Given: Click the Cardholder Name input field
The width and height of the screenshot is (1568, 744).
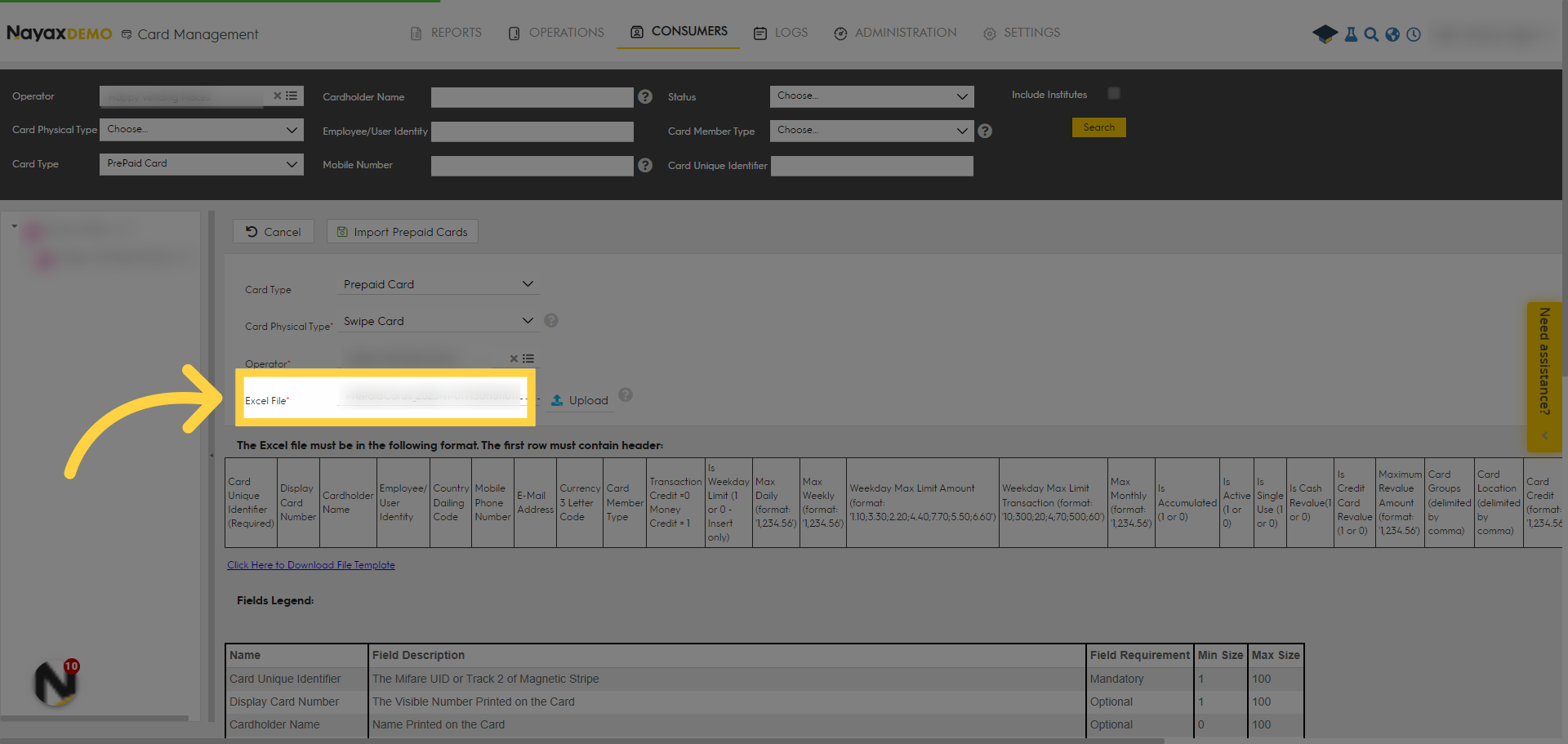Looking at the screenshot, I should tap(532, 97).
